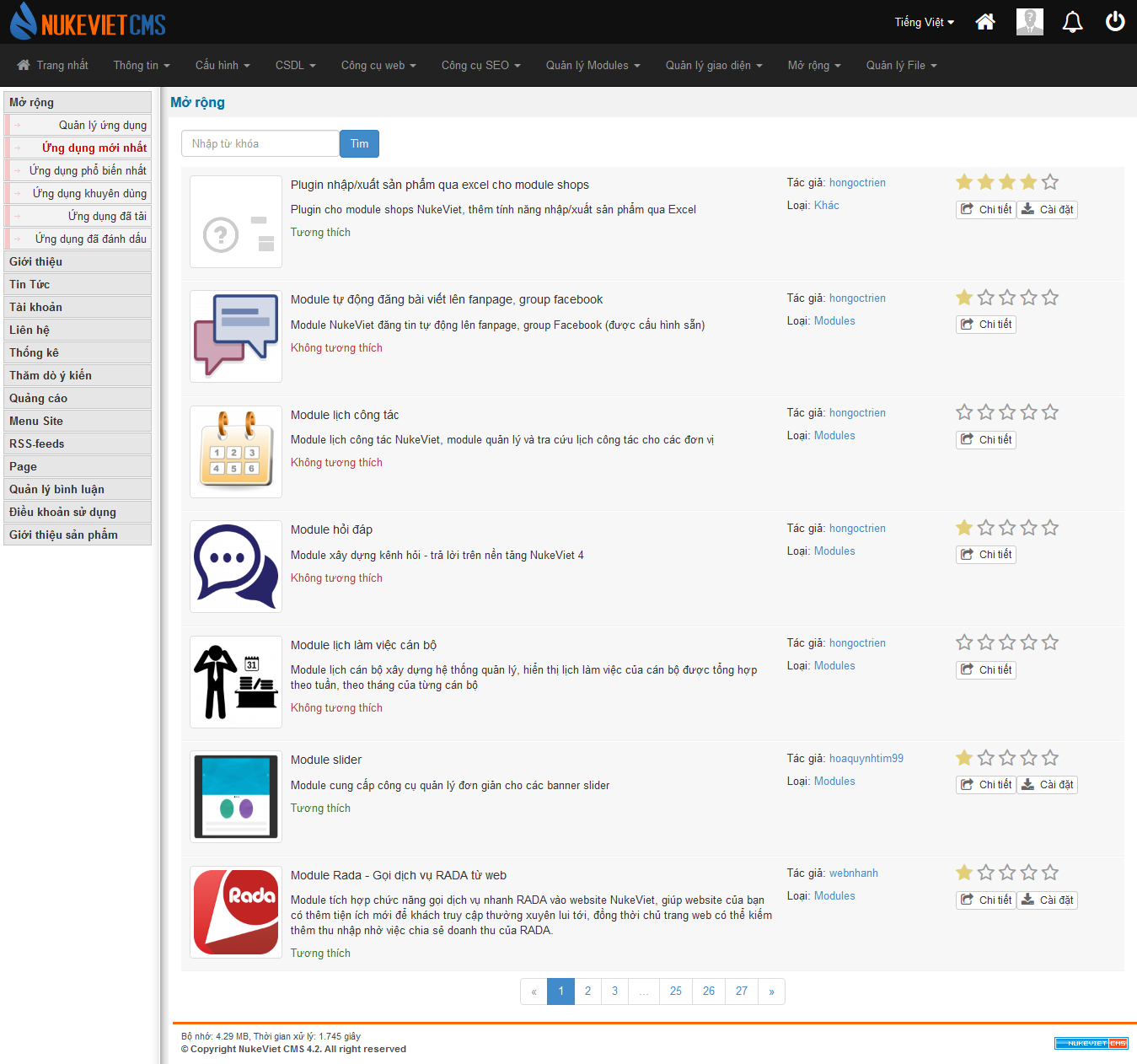Go to pagination page 2
The width and height of the screenshot is (1137, 1064).
click(587, 991)
